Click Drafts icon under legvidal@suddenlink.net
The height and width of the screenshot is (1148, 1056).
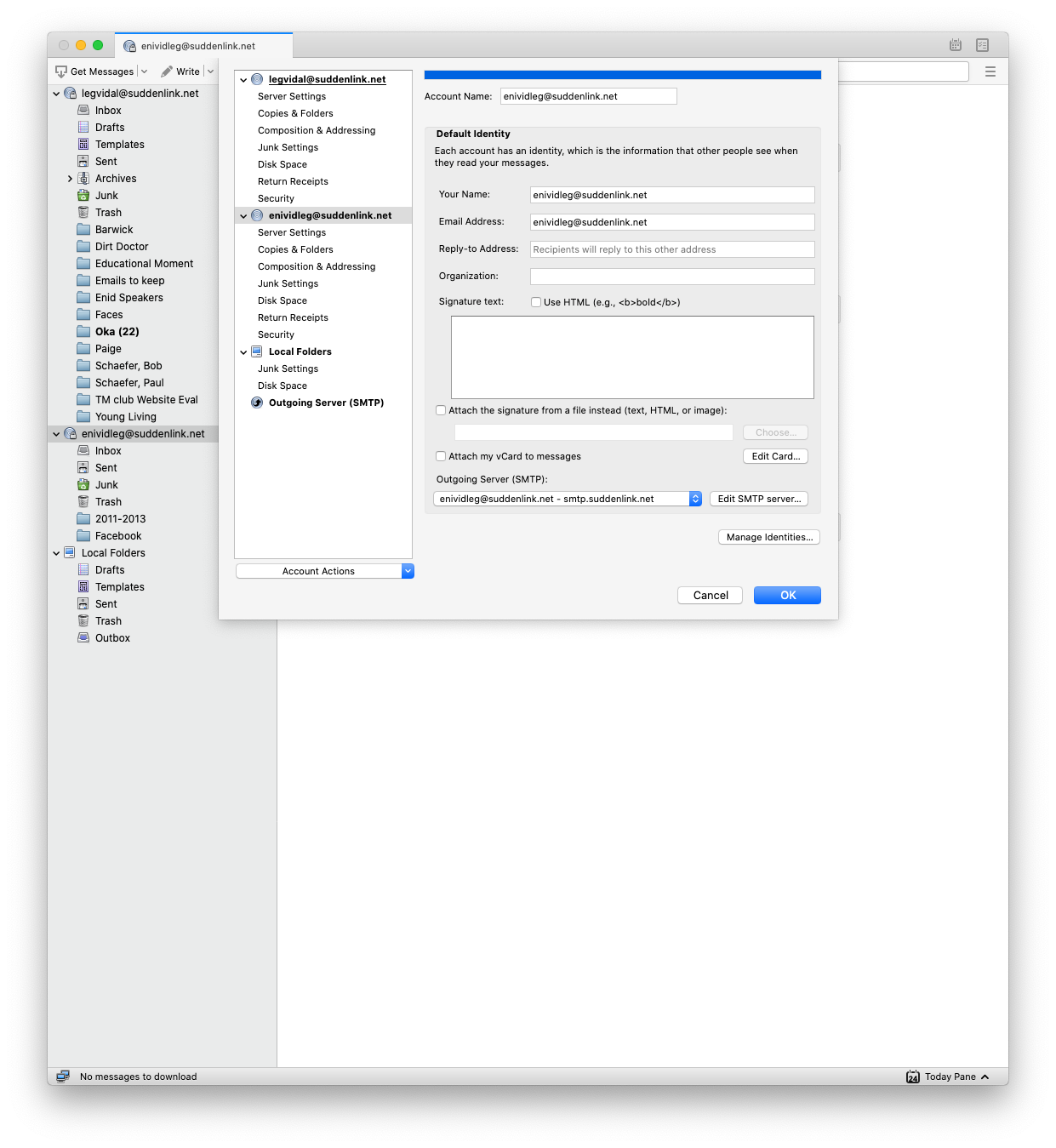point(83,128)
